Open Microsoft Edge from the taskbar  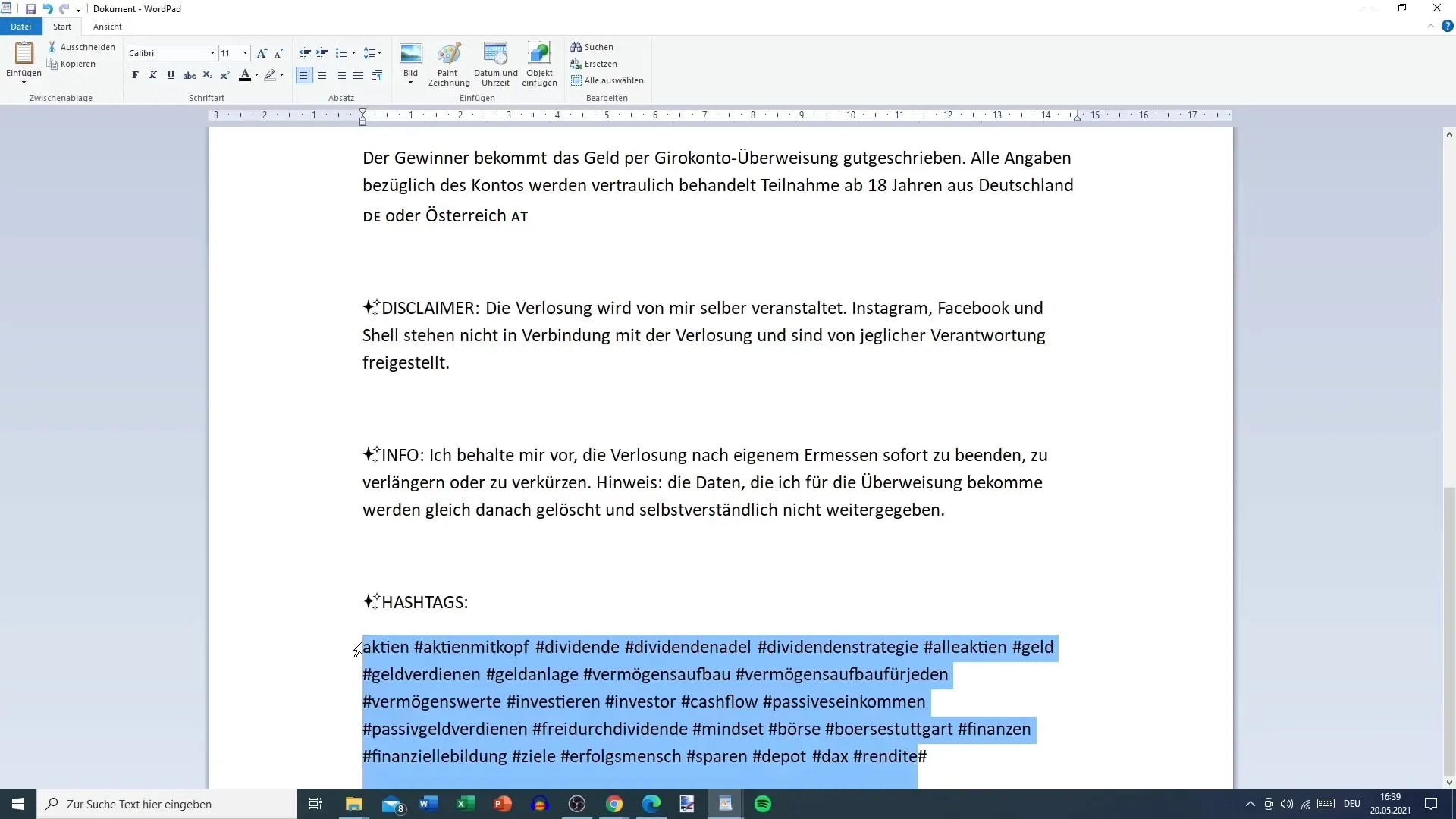(651, 804)
